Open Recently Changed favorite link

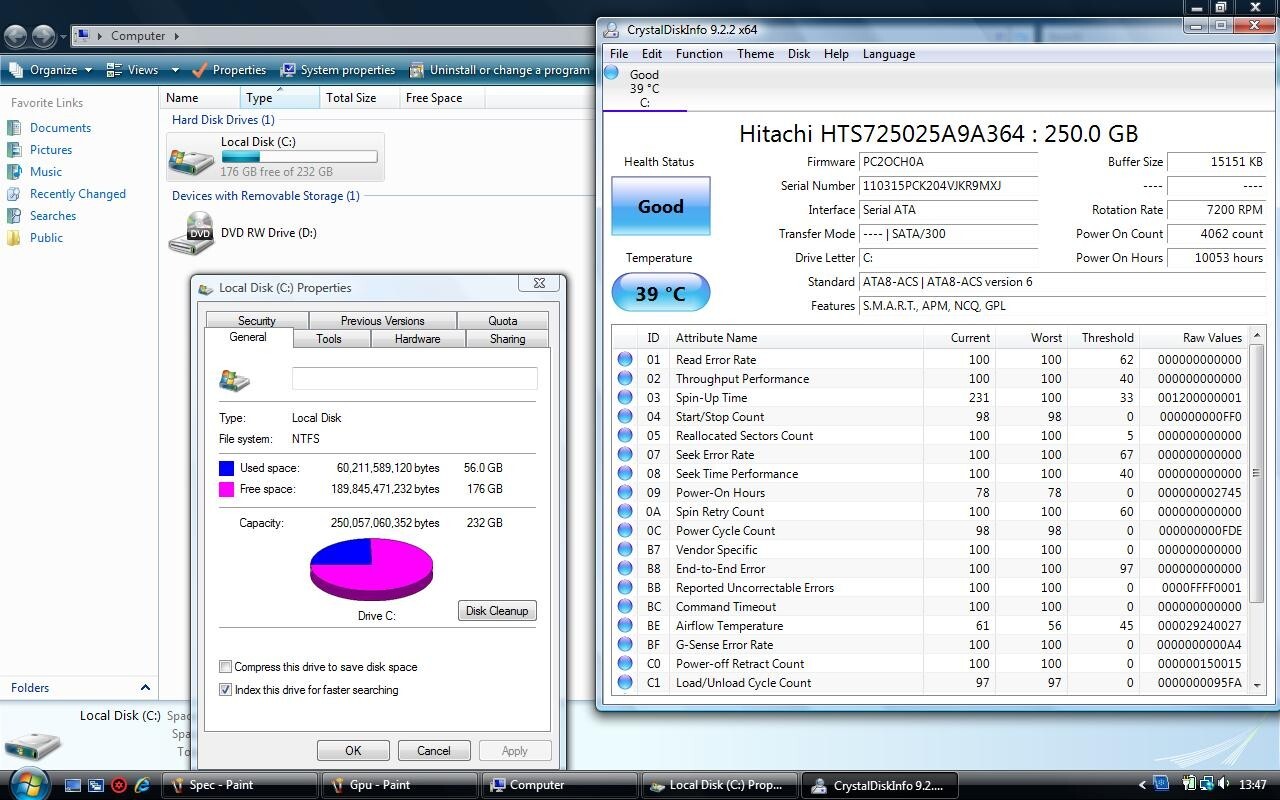click(x=77, y=194)
